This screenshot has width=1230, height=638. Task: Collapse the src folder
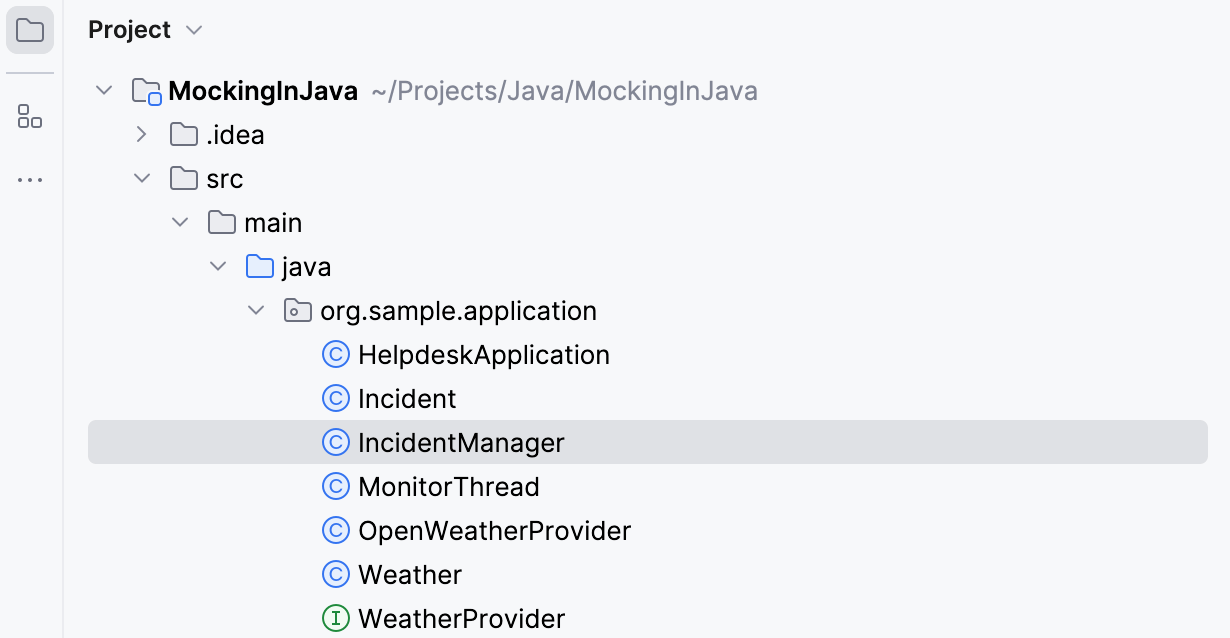141,178
